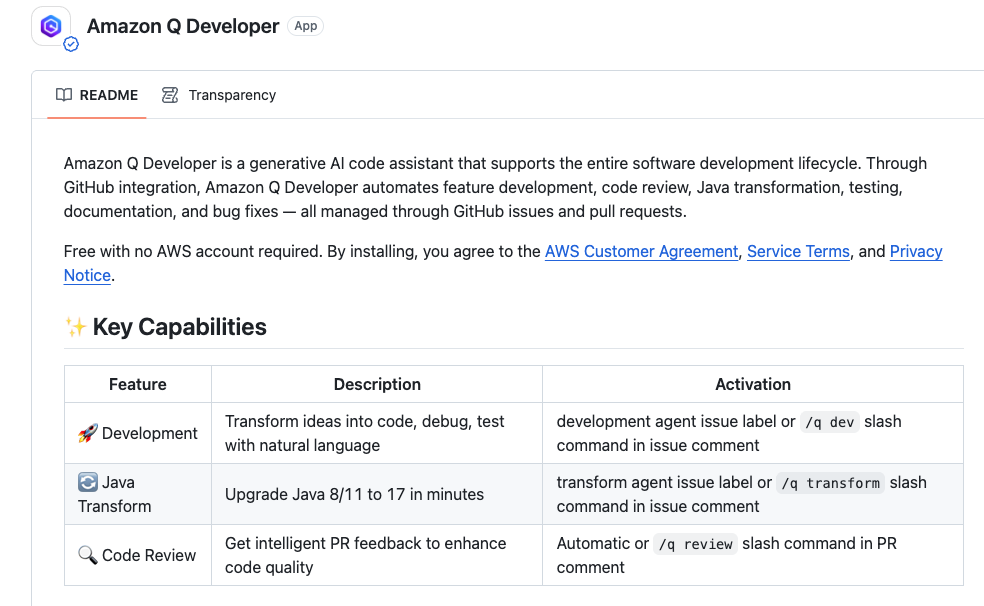This screenshot has width=984, height=606.
Task: Click the rocket icon in the Development row
Action: (88, 433)
